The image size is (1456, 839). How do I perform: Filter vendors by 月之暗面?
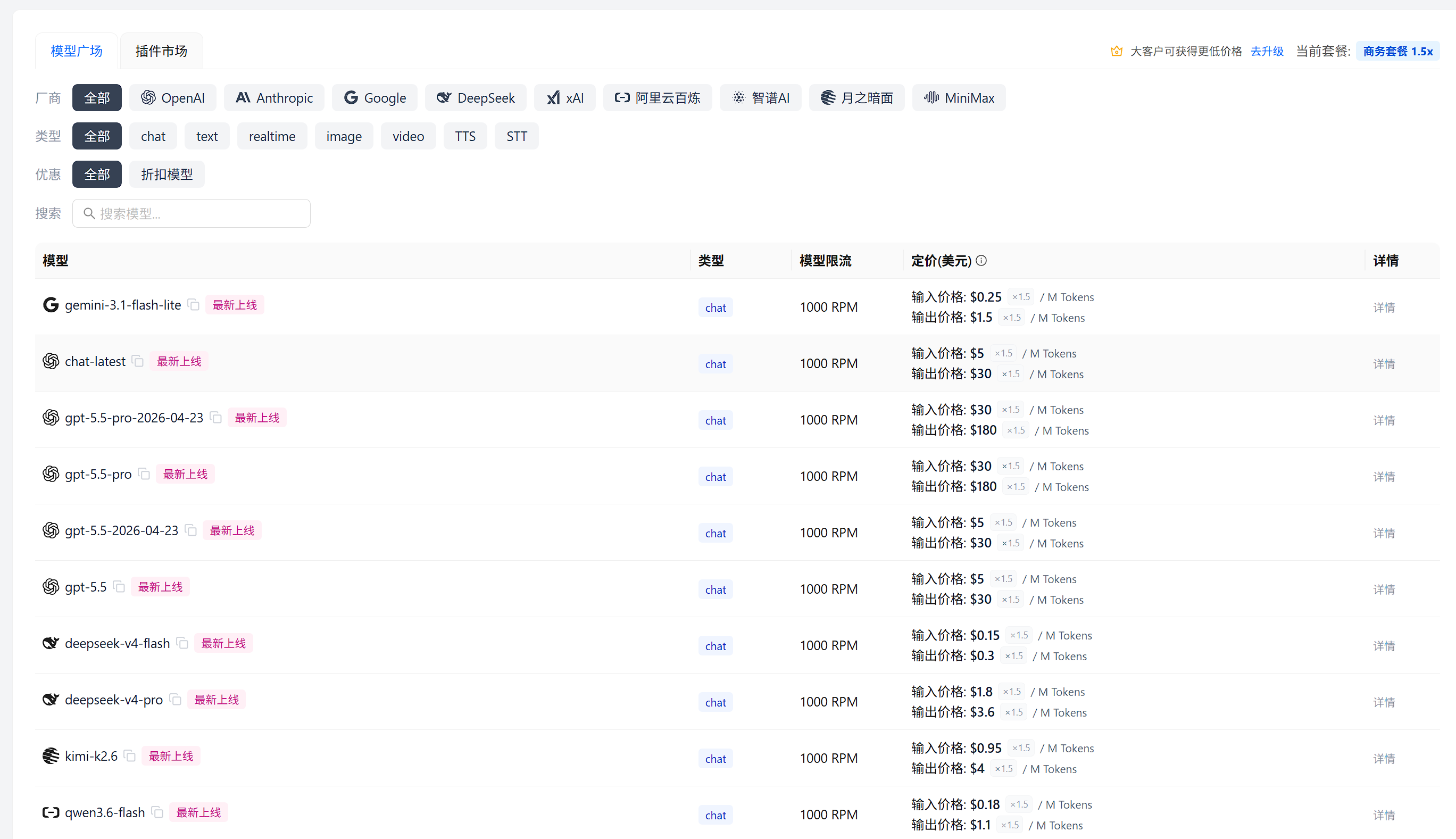(857, 98)
